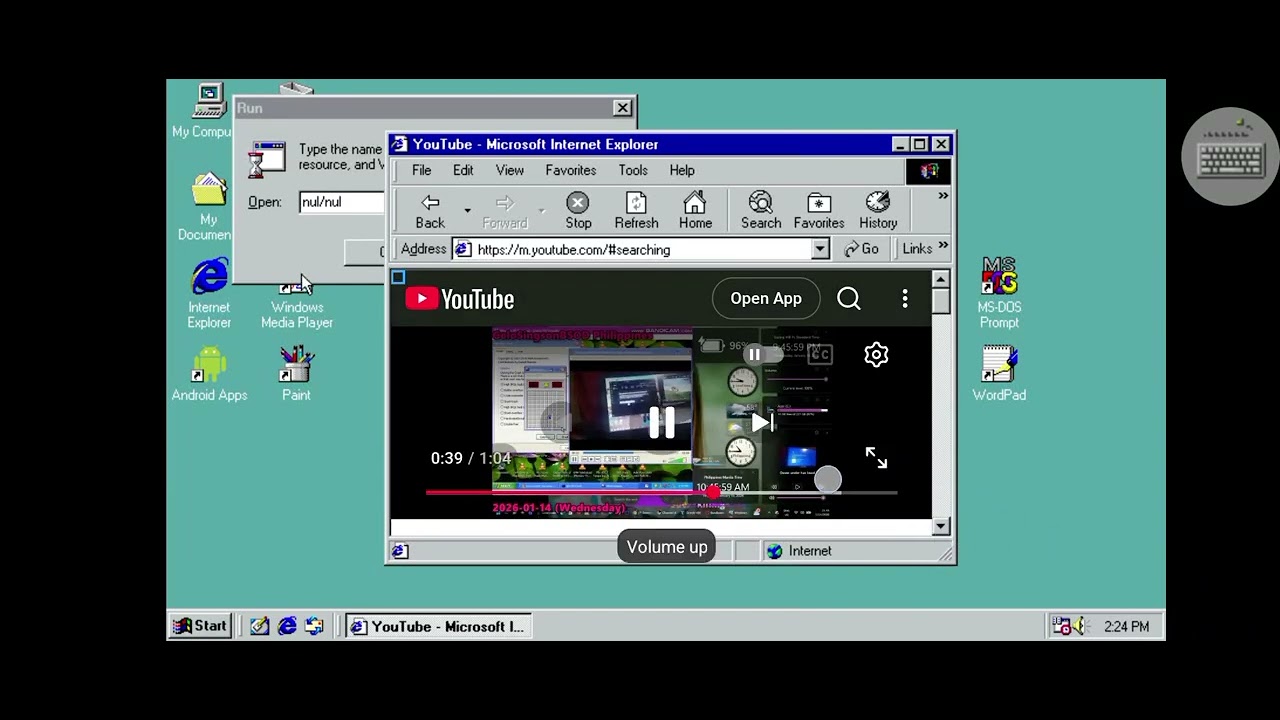Open the Favorites menu
This screenshot has height=720, width=1280.
[571, 171]
